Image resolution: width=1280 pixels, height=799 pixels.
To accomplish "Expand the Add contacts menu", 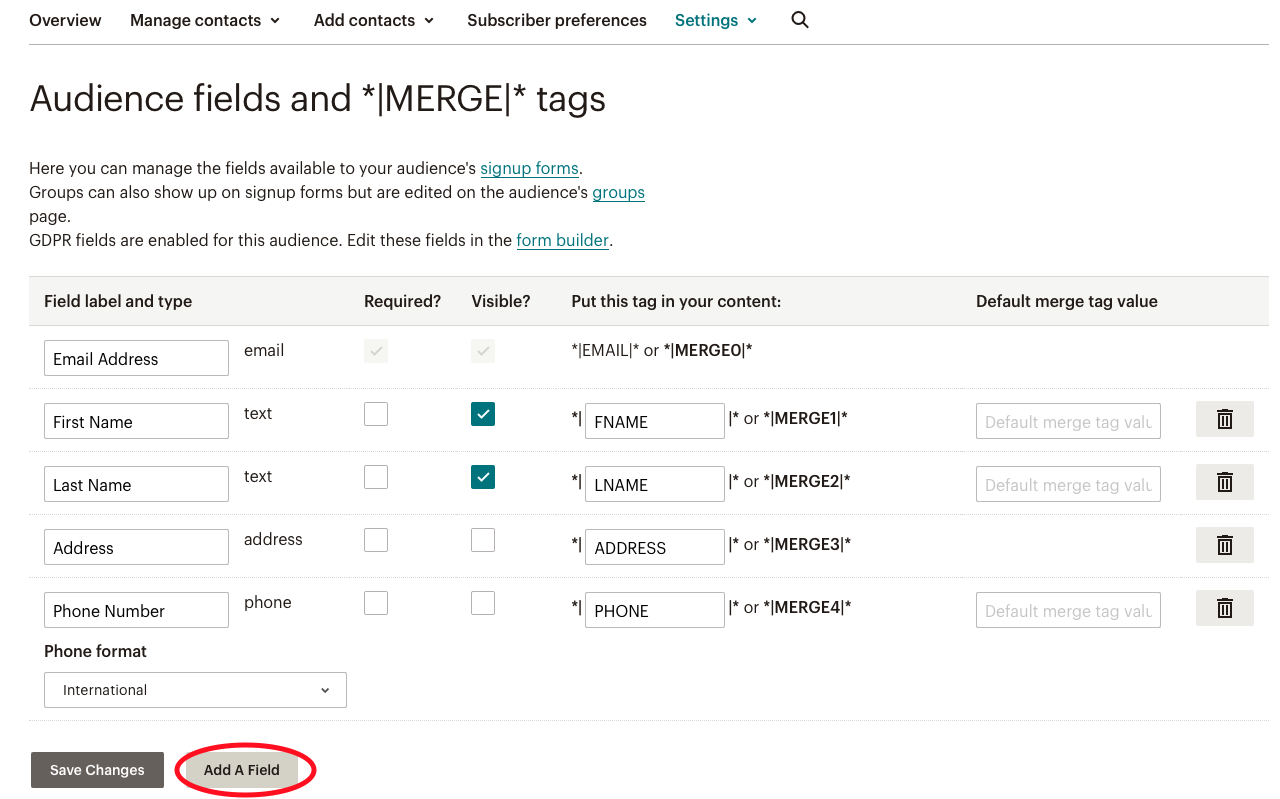I will 373,20.
